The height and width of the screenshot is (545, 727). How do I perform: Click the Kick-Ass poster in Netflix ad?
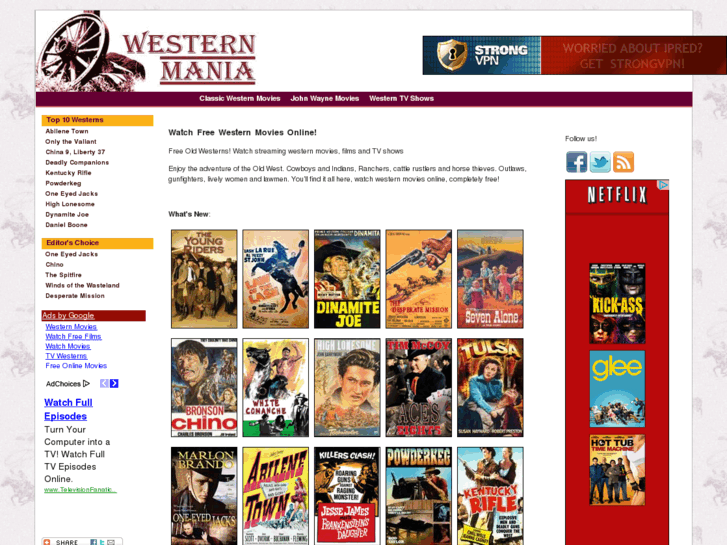coord(617,303)
